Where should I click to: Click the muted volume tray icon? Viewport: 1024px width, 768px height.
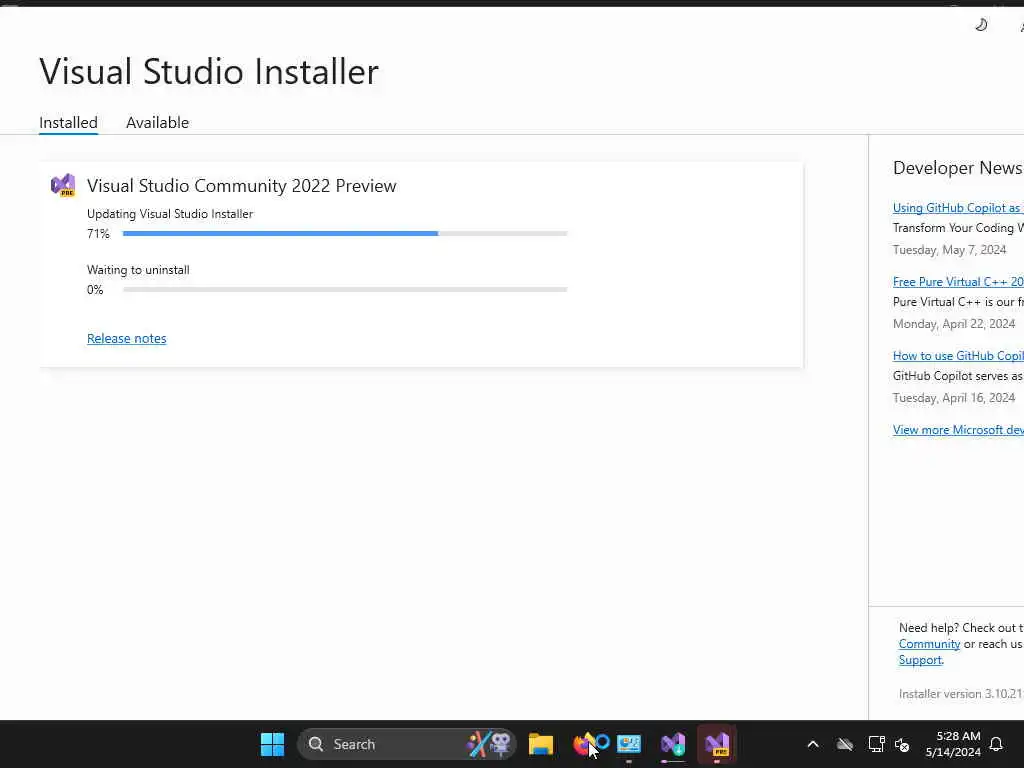(902, 744)
